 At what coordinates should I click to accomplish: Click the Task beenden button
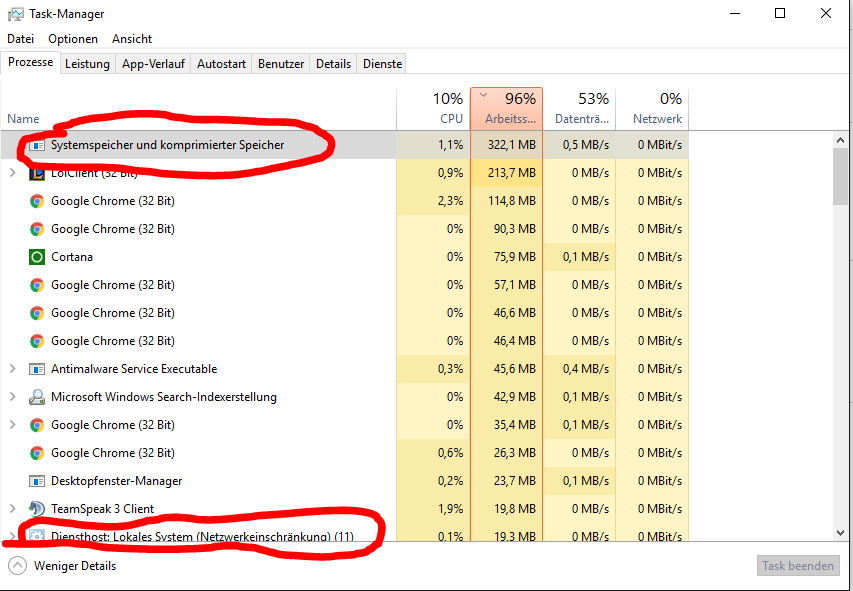[x=798, y=566]
